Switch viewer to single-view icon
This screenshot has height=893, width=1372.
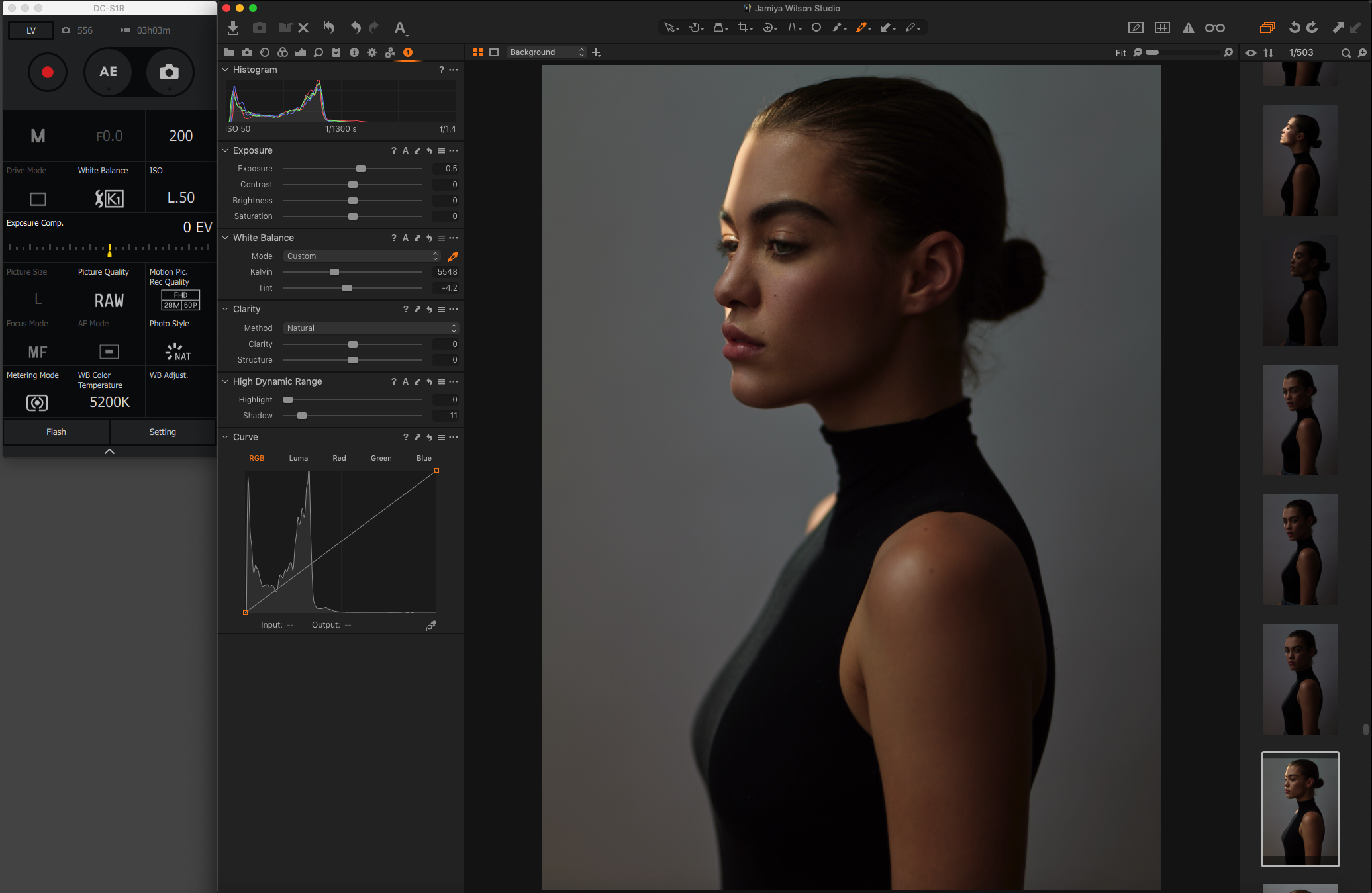pos(494,52)
